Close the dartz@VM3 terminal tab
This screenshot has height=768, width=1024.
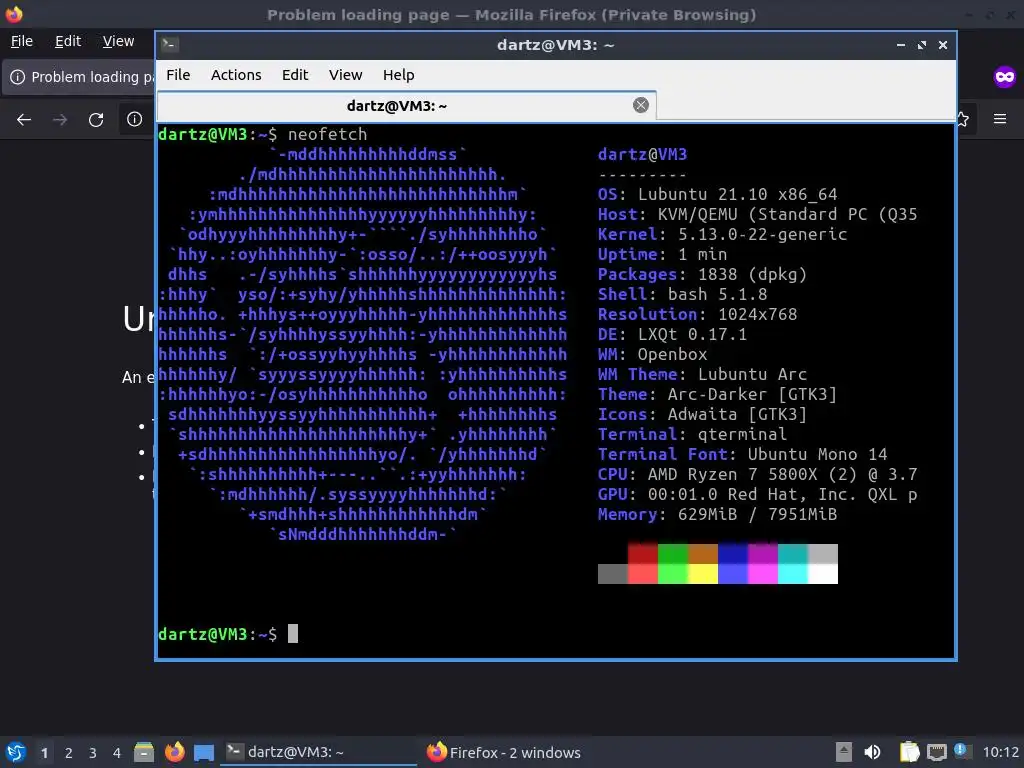pyautogui.click(x=641, y=105)
